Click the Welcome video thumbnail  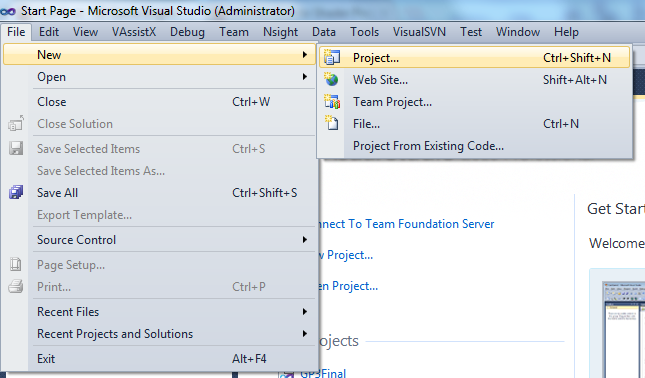coord(623,329)
